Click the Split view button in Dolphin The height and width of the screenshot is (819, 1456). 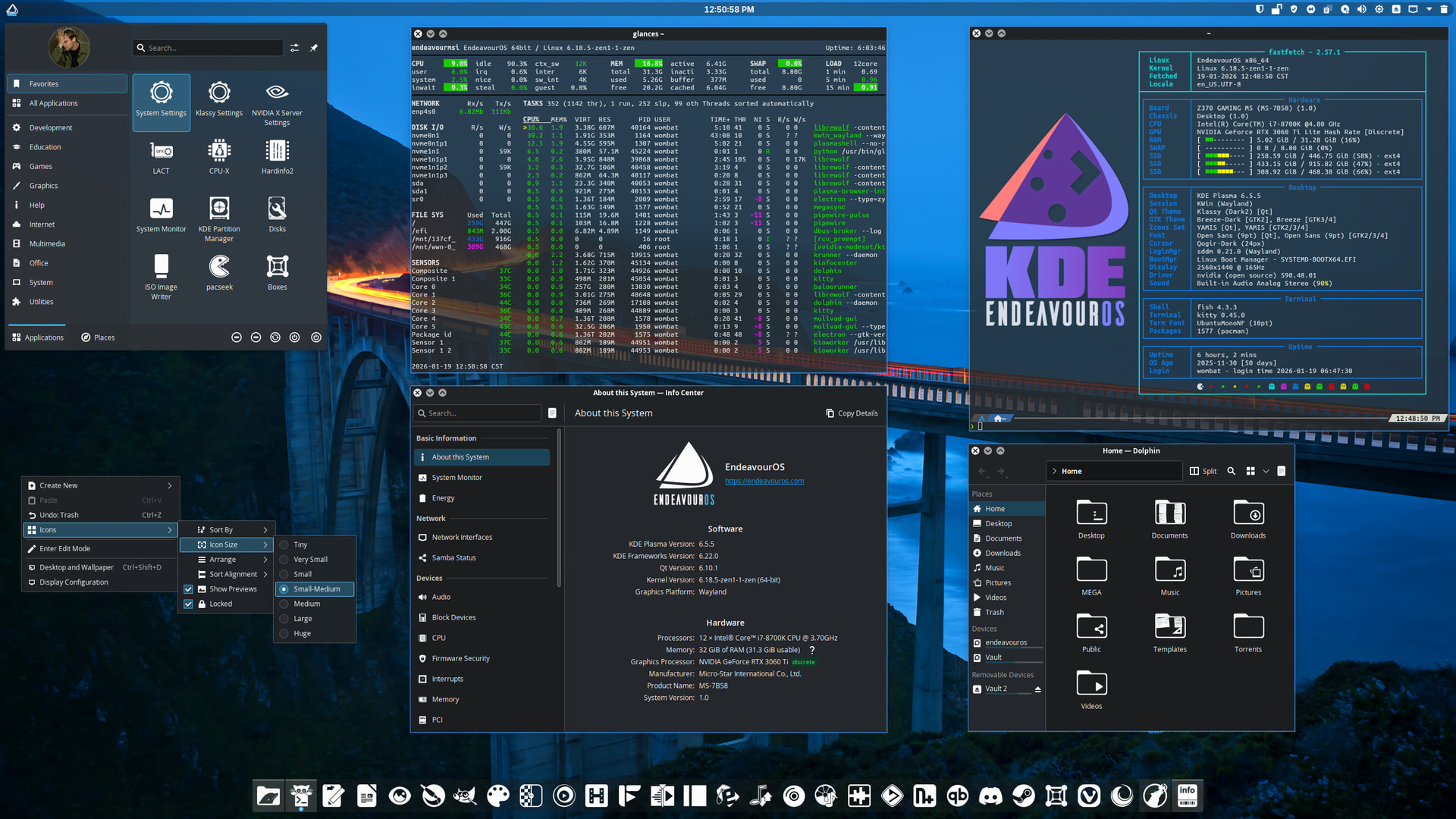pyautogui.click(x=1203, y=471)
